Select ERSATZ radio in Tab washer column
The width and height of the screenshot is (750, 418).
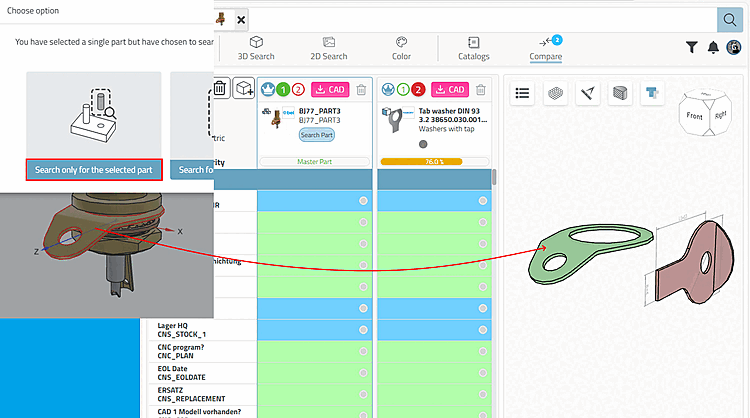483,394
